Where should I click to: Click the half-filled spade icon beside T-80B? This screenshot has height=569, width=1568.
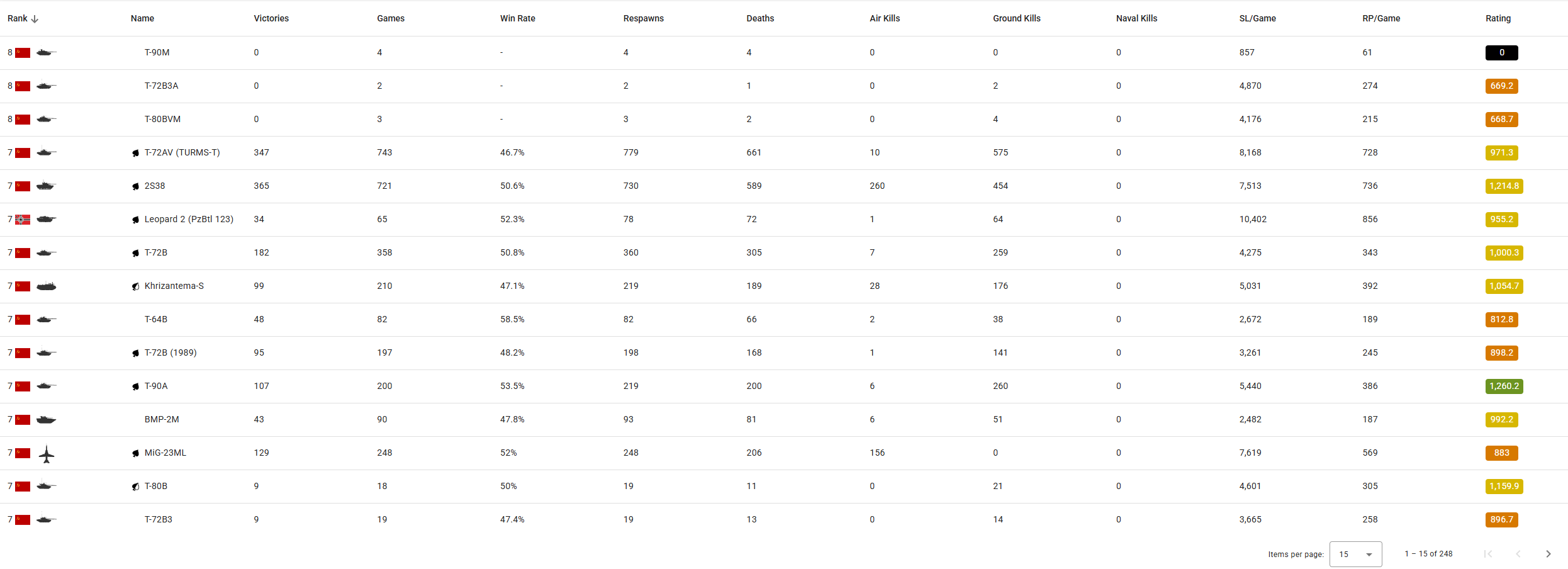point(135,487)
